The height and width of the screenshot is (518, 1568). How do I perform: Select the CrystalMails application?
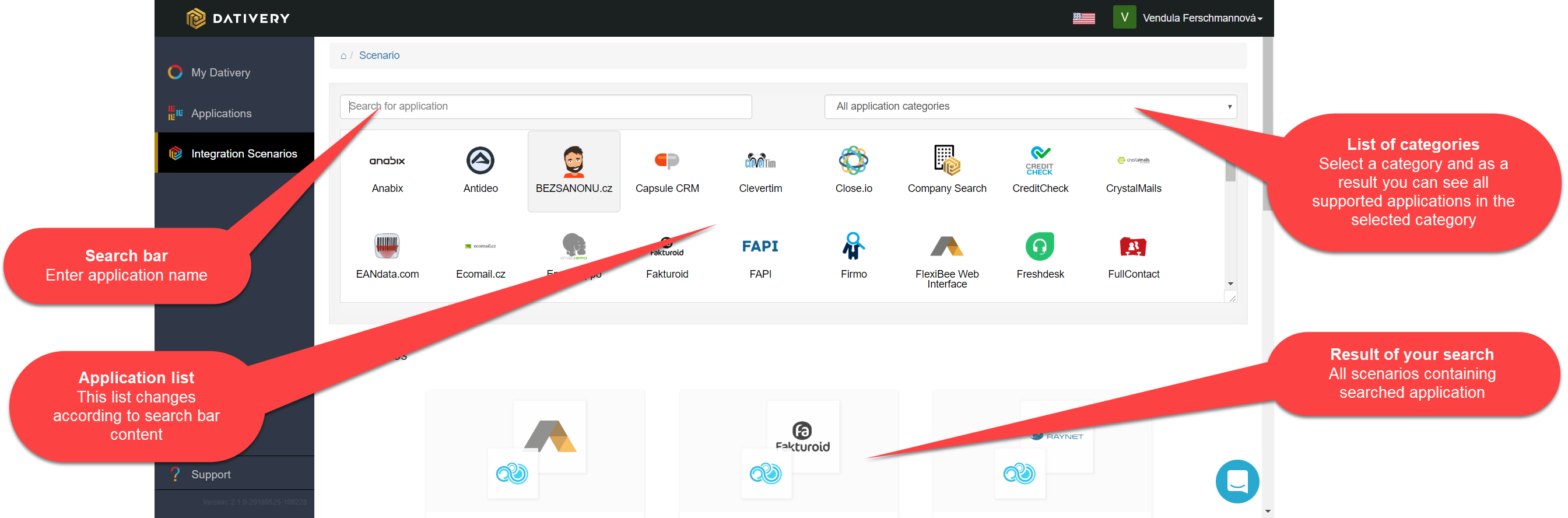coord(1134,171)
